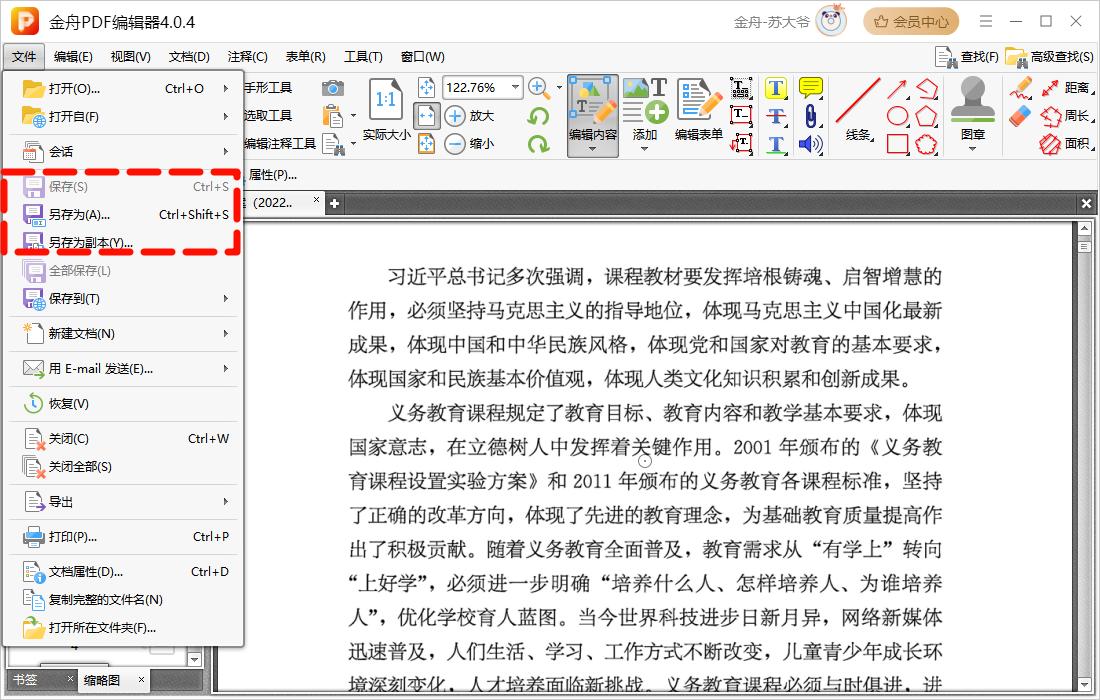Image resolution: width=1100 pixels, height=700 pixels.
Task: Click the paperclip file attachment icon
Action: click(810, 116)
